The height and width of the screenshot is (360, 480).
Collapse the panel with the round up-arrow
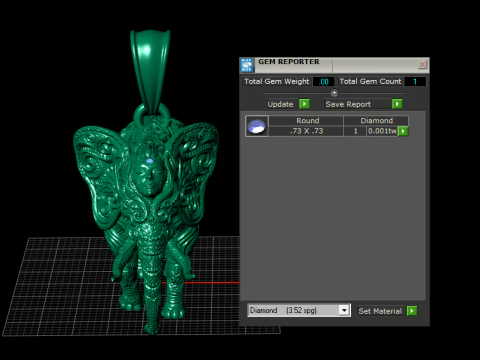tap(334, 93)
